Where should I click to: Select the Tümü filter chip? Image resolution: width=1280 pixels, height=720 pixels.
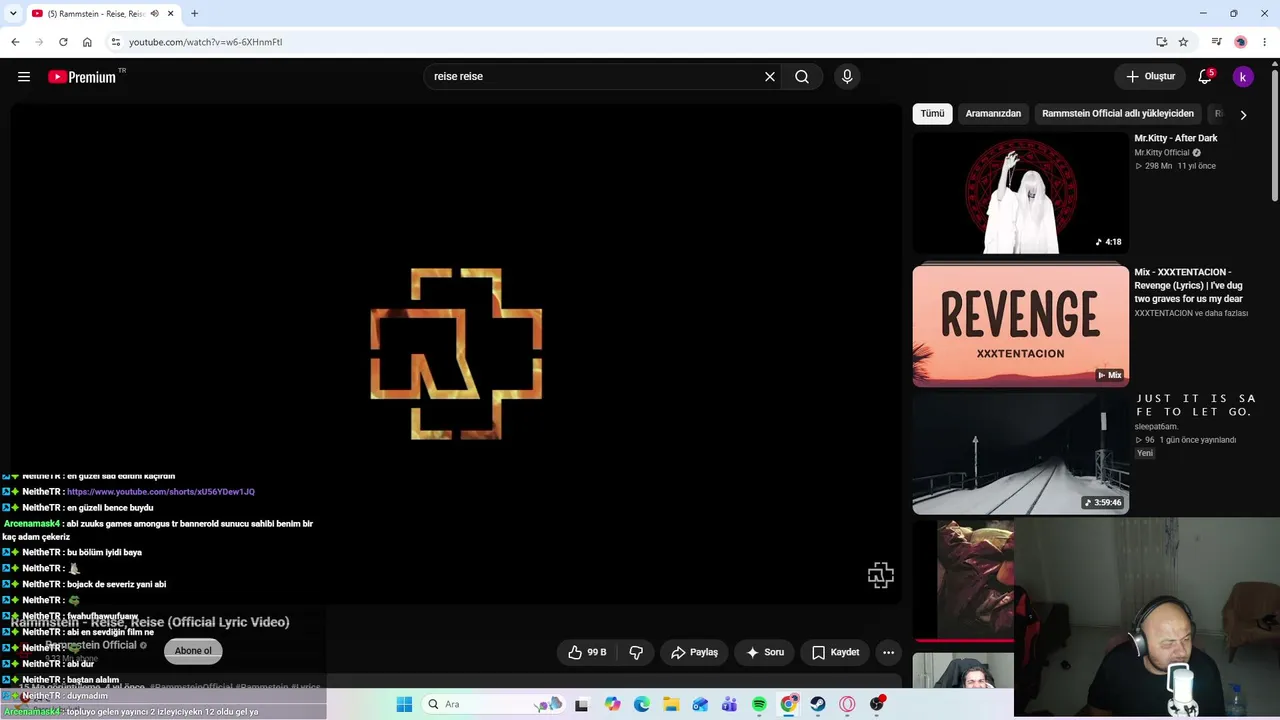(x=932, y=114)
